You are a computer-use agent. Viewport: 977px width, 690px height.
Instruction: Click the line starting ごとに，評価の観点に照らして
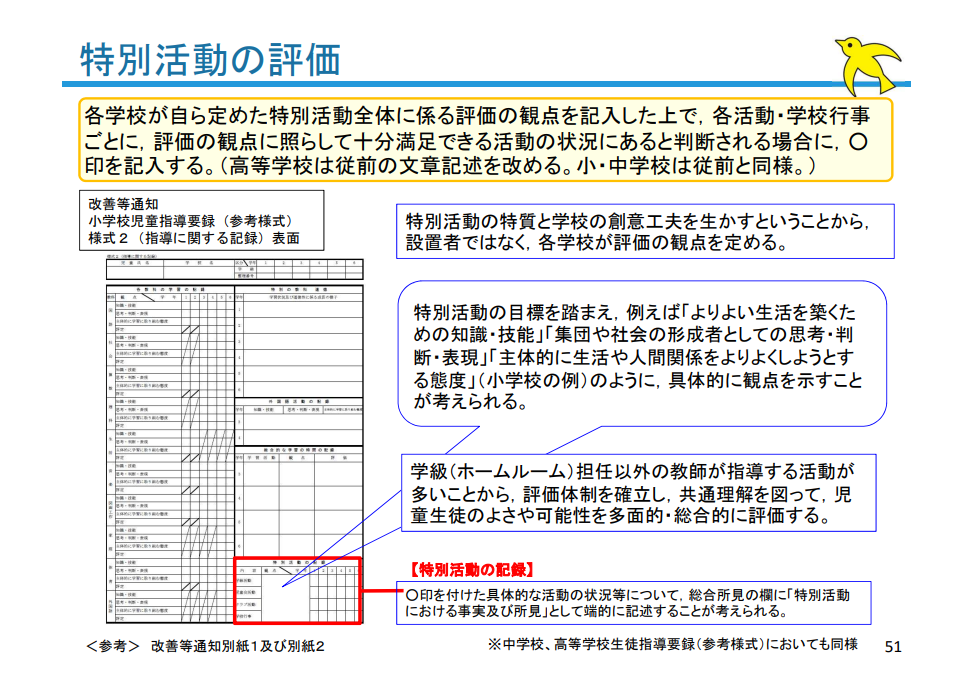coord(476,141)
